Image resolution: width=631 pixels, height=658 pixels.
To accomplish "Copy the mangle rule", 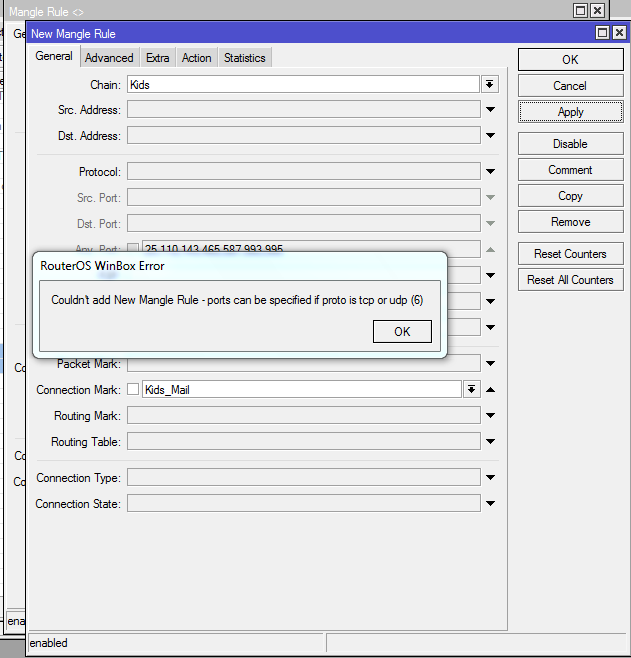I will [x=570, y=196].
